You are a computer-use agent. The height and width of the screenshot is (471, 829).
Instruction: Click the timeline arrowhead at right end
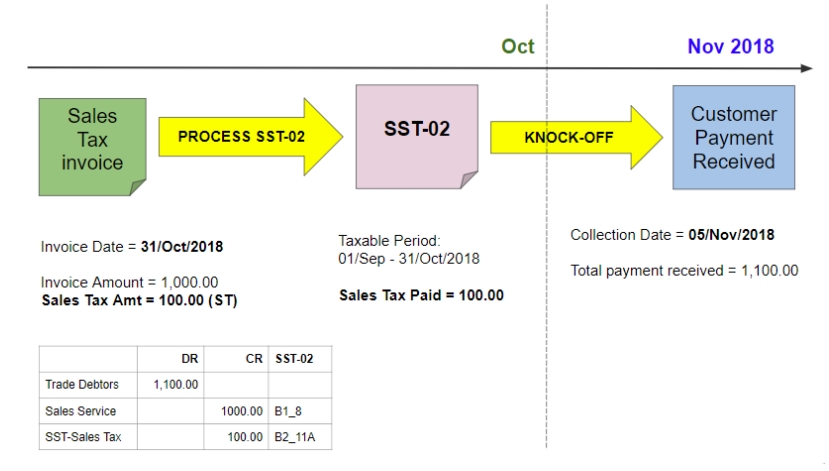click(x=806, y=68)
